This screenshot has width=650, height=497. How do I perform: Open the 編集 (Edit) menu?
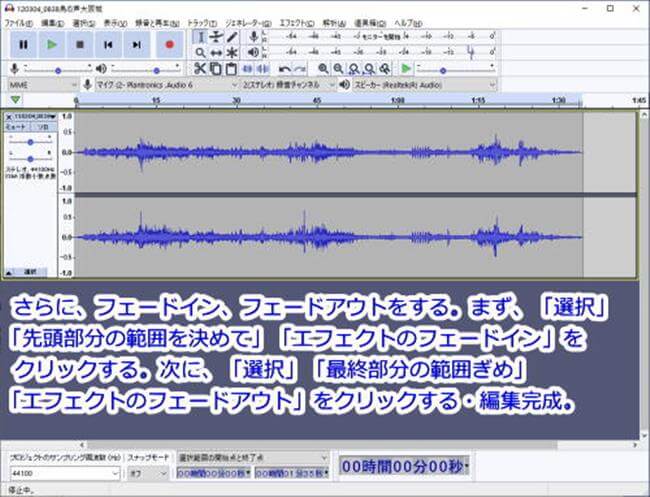[53, 23]
